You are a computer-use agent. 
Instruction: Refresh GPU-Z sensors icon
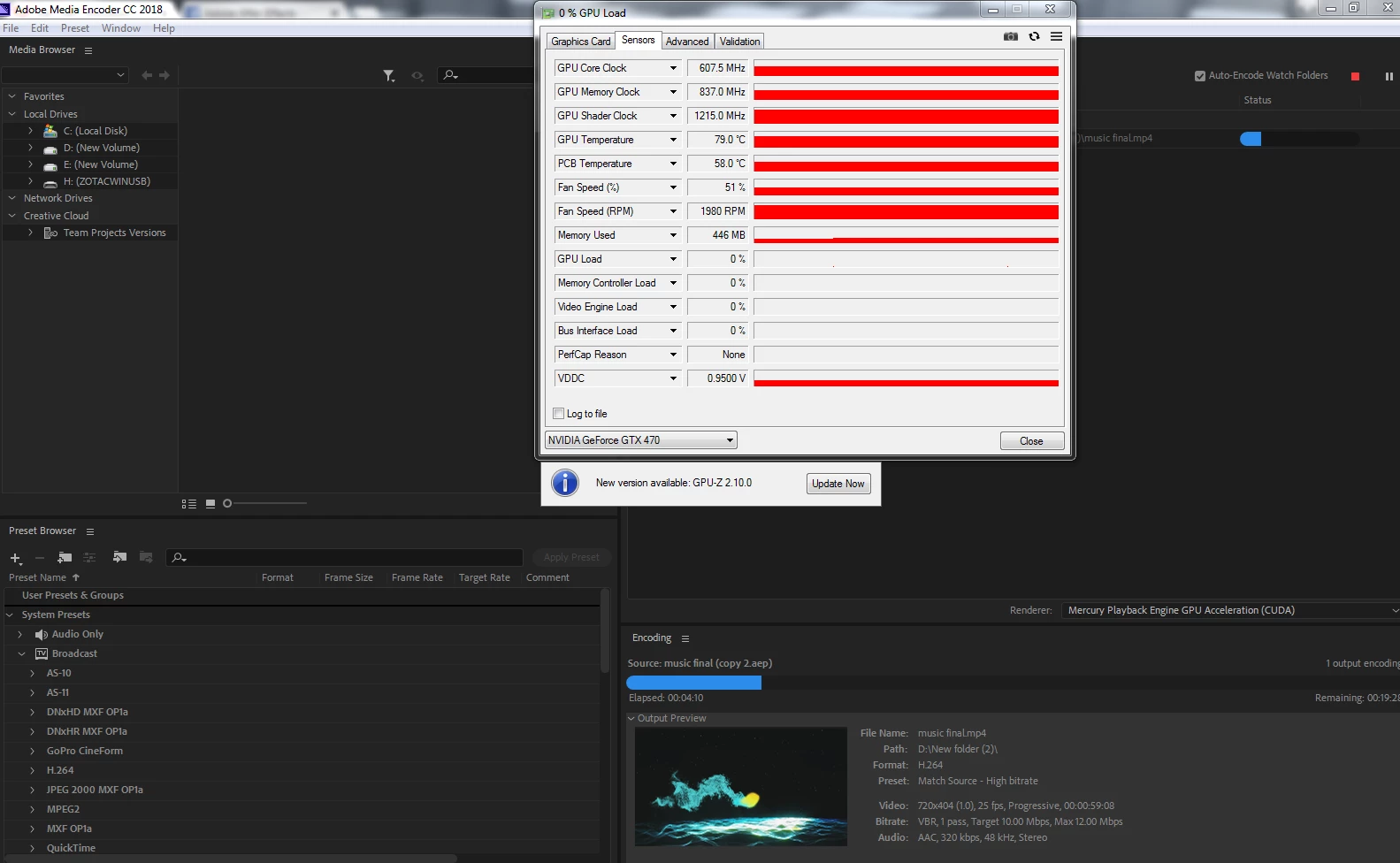[1034, 36]
